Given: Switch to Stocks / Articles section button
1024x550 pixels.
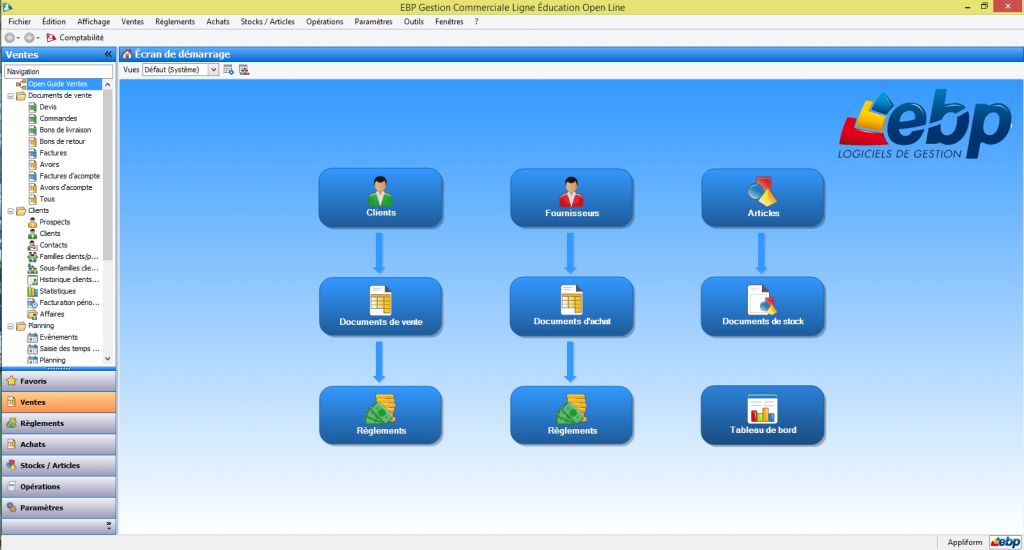Looking at the screenshot, I should [59, 465].
